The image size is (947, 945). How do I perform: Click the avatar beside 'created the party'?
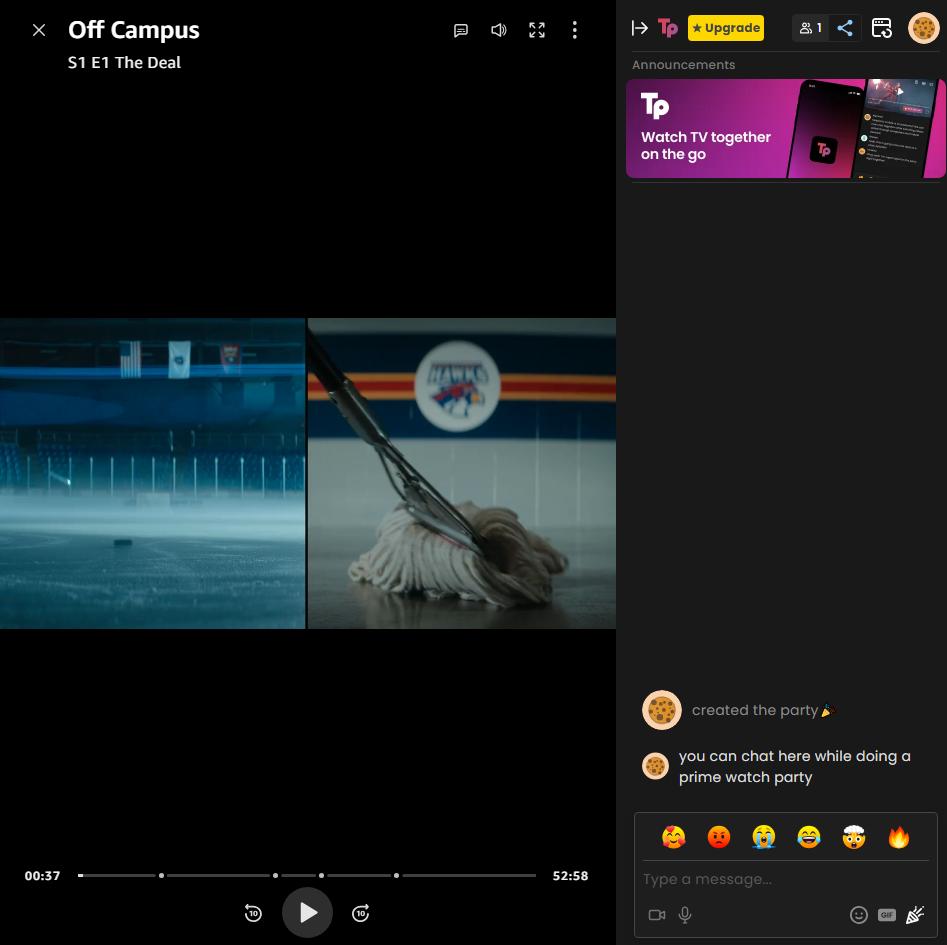tap(661, 710)
